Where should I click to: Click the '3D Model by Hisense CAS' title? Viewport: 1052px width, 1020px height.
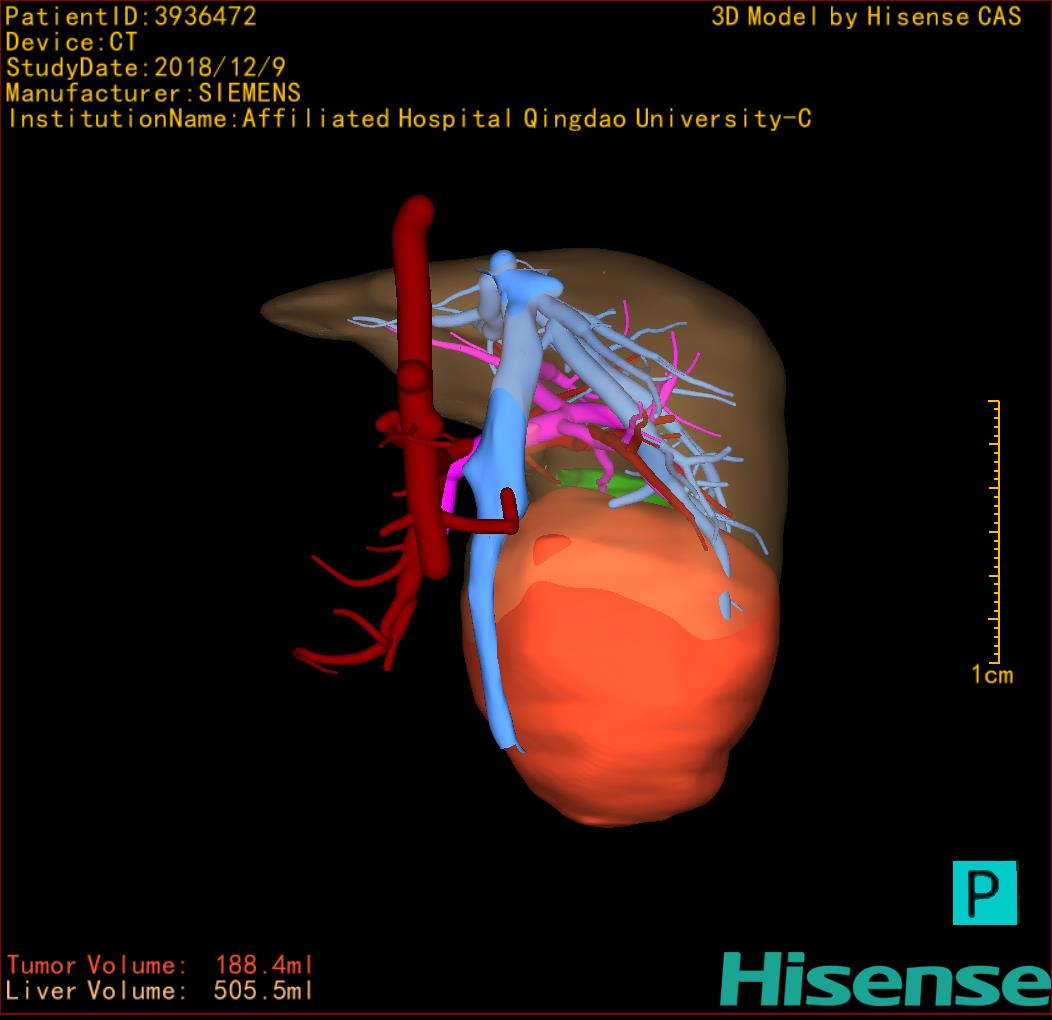866,17
